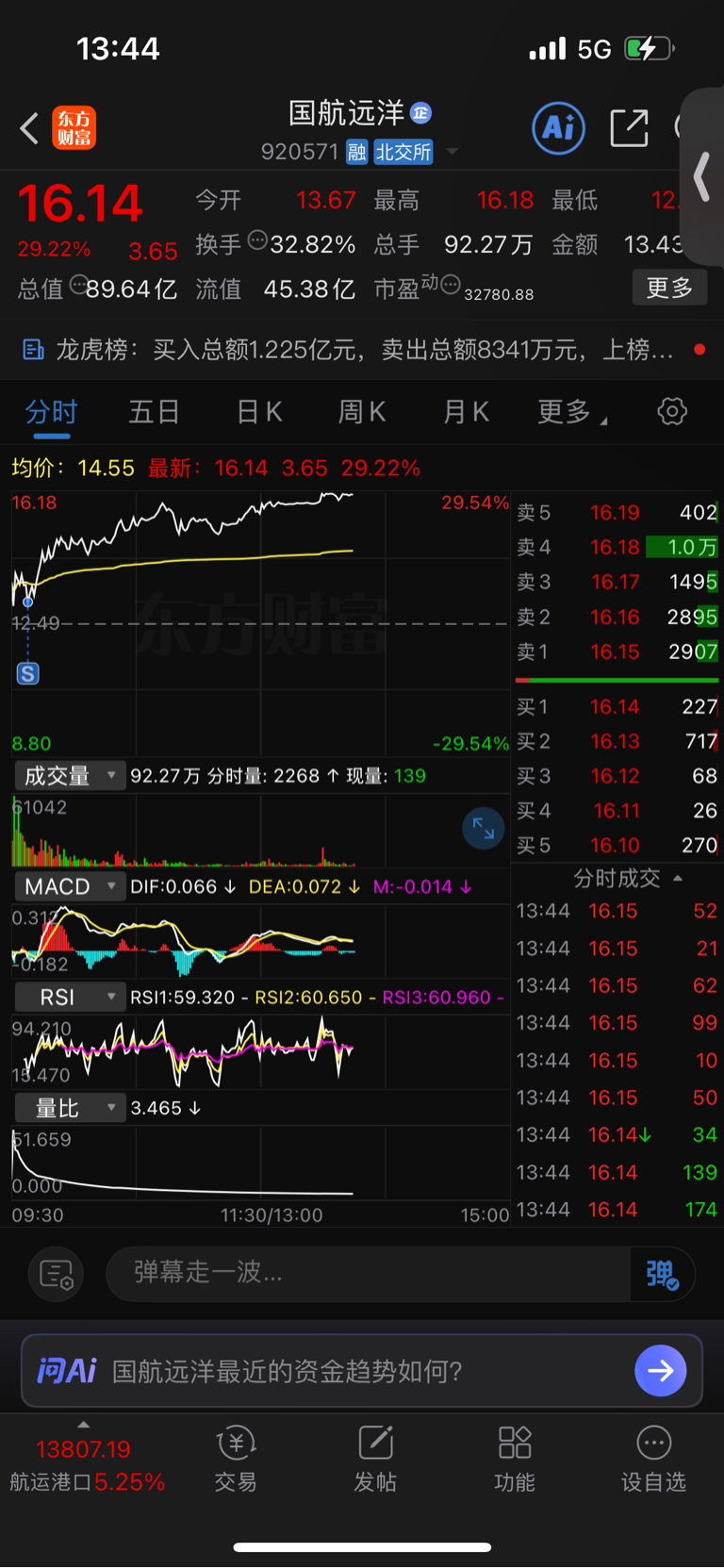The width and height of the screenshot is (724, 1568).
Task: Tap the 龙虎榜 document icon
Action: 33,351
